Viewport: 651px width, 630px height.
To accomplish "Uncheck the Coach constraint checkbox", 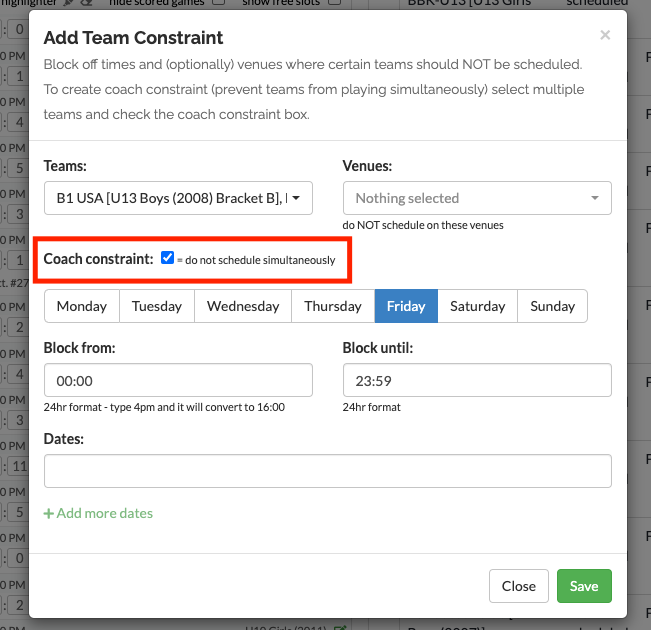I will point(167,259).
